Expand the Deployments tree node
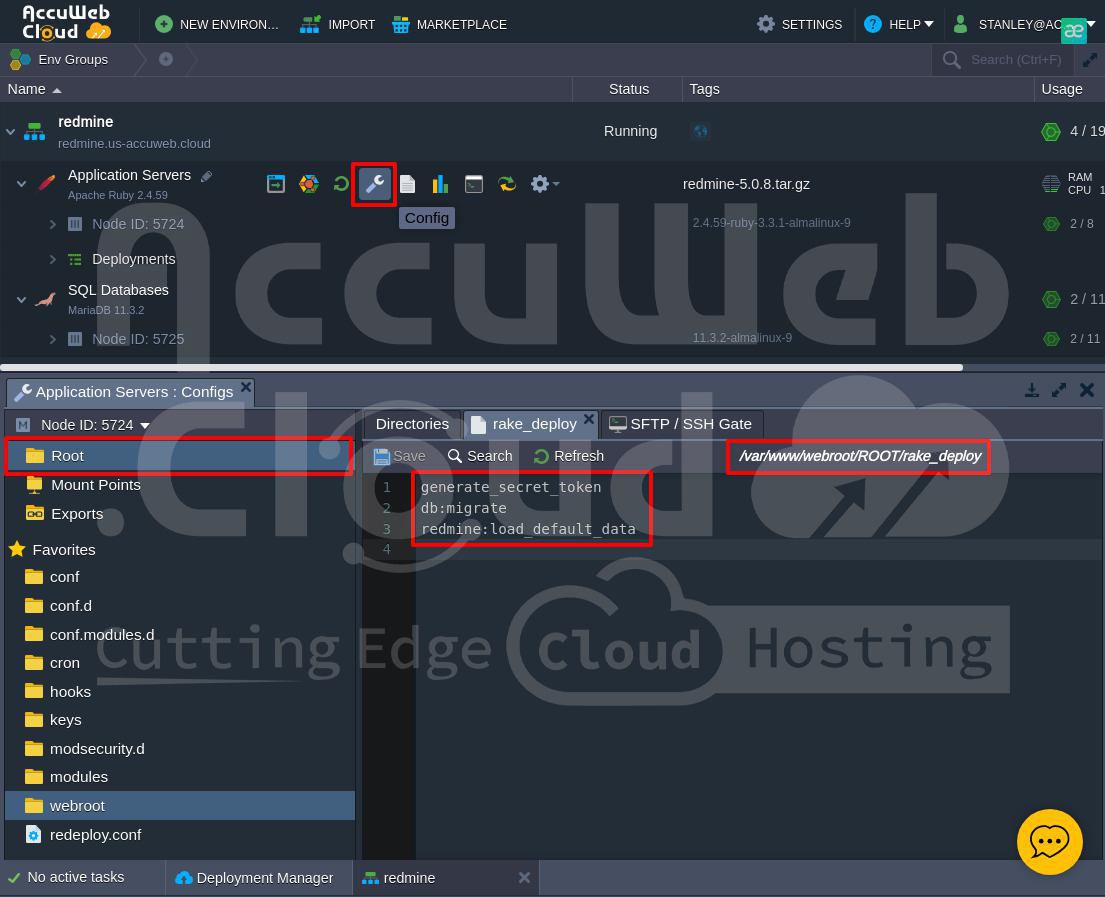The width and height of the screenshot is (1105, 897). click(53, 259)
